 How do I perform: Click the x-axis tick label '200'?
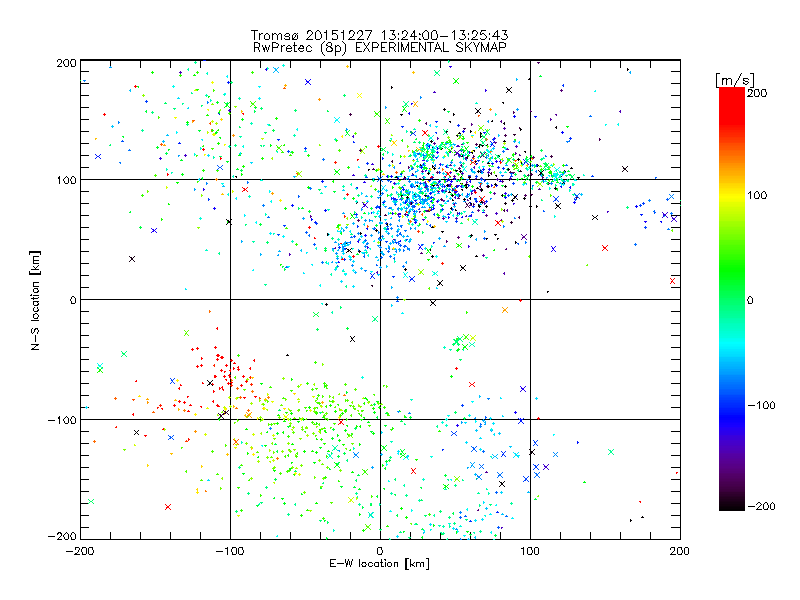click(680, 551)
